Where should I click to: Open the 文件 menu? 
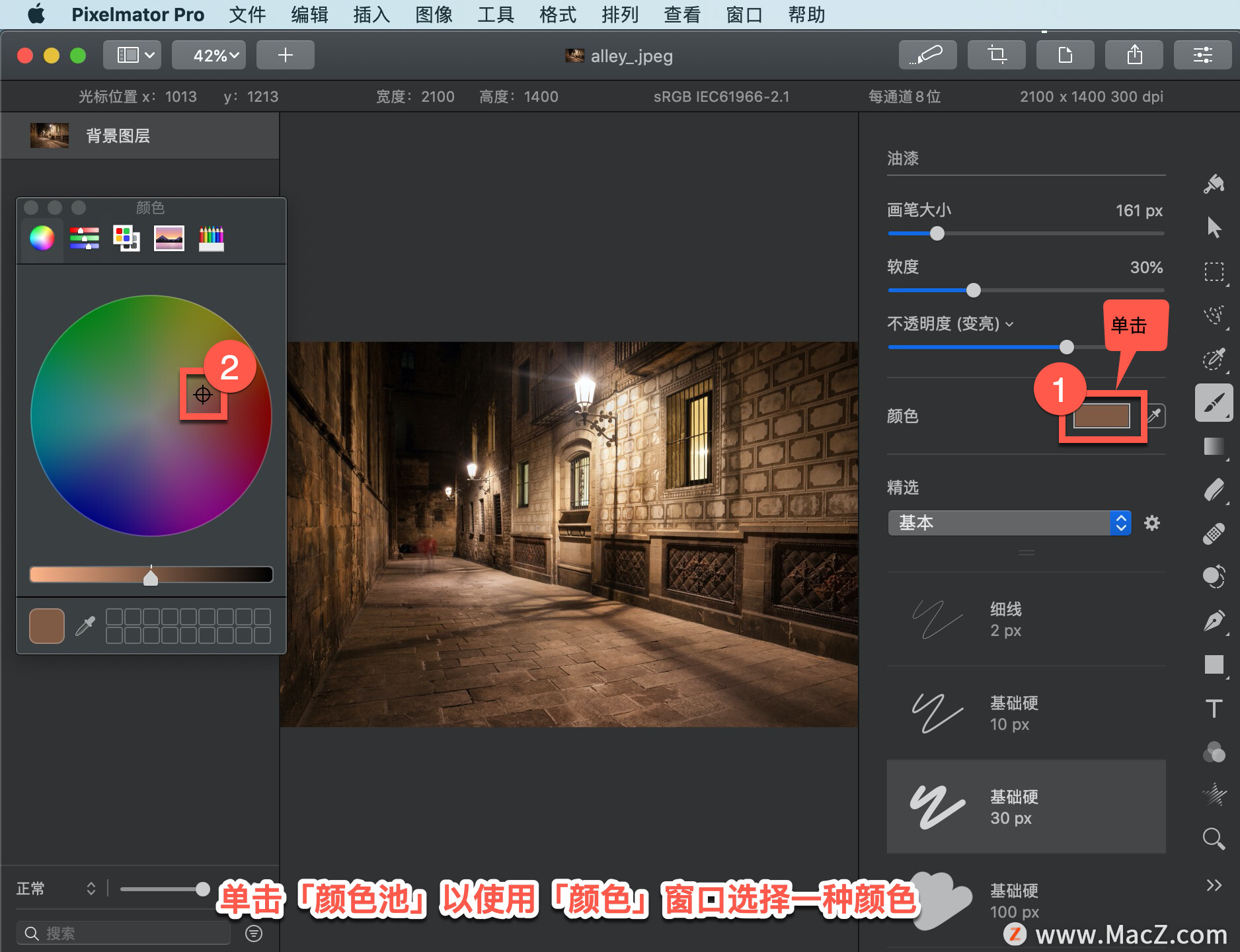247,15
